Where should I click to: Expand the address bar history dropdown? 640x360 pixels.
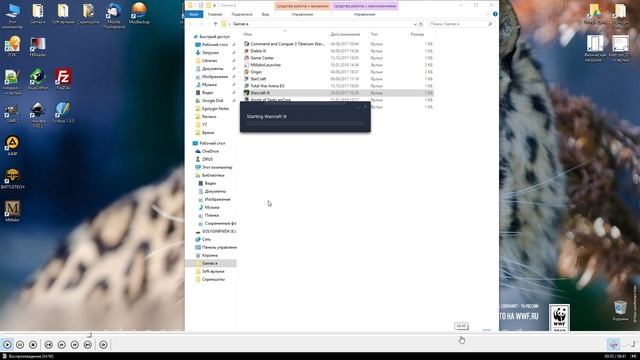[x=415, y=24]
